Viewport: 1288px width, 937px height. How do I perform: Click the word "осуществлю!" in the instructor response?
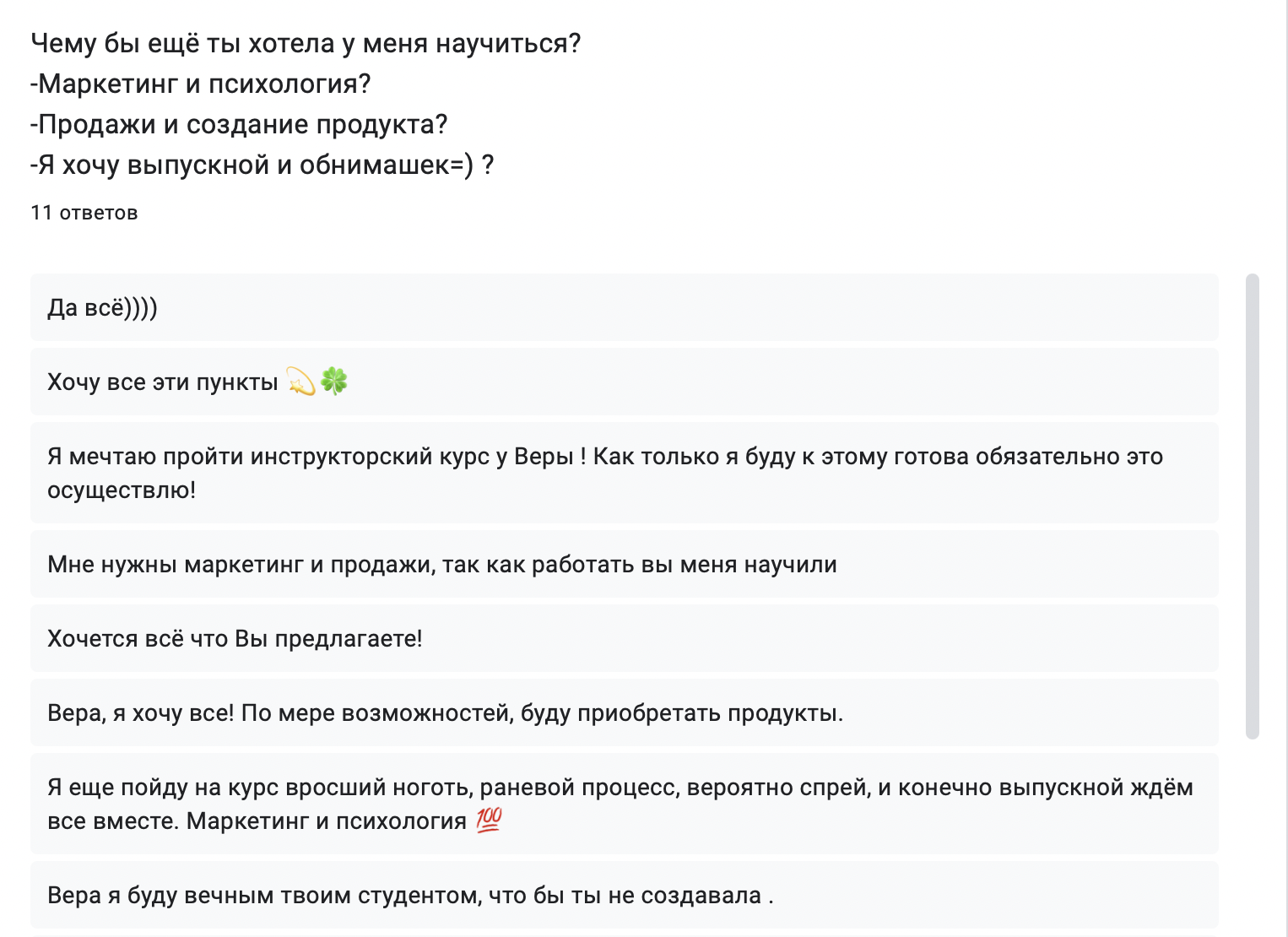point(122,490)
